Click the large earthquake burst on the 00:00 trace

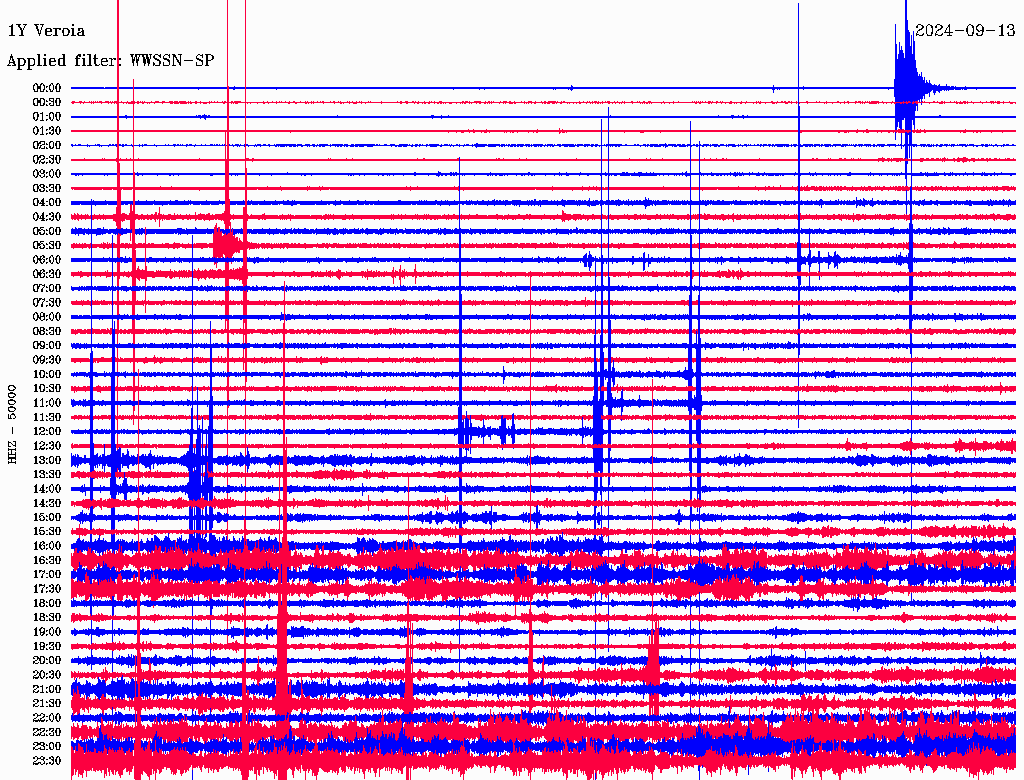[909, 86]
